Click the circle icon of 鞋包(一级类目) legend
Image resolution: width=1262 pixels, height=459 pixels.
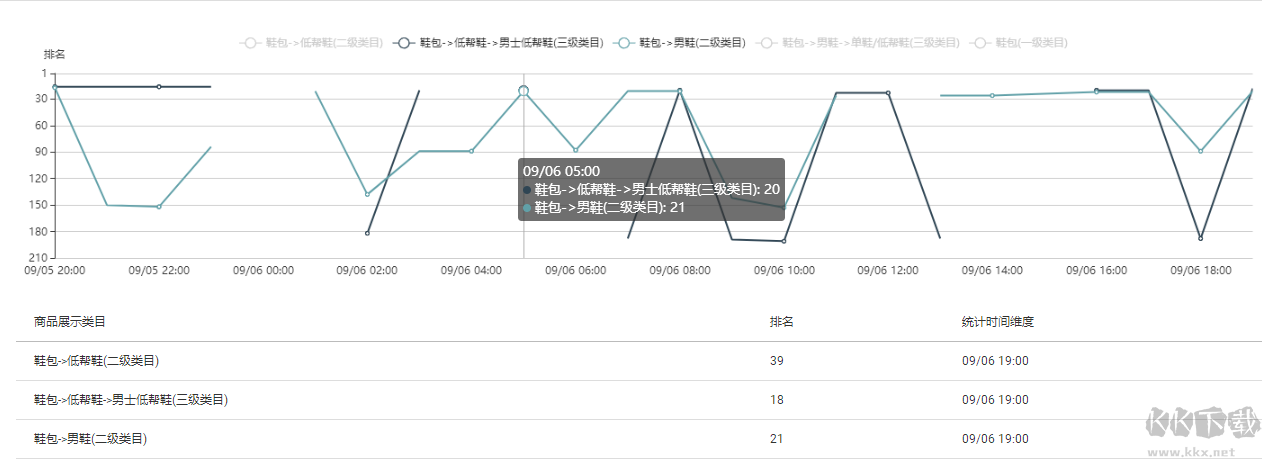[980, 43]
